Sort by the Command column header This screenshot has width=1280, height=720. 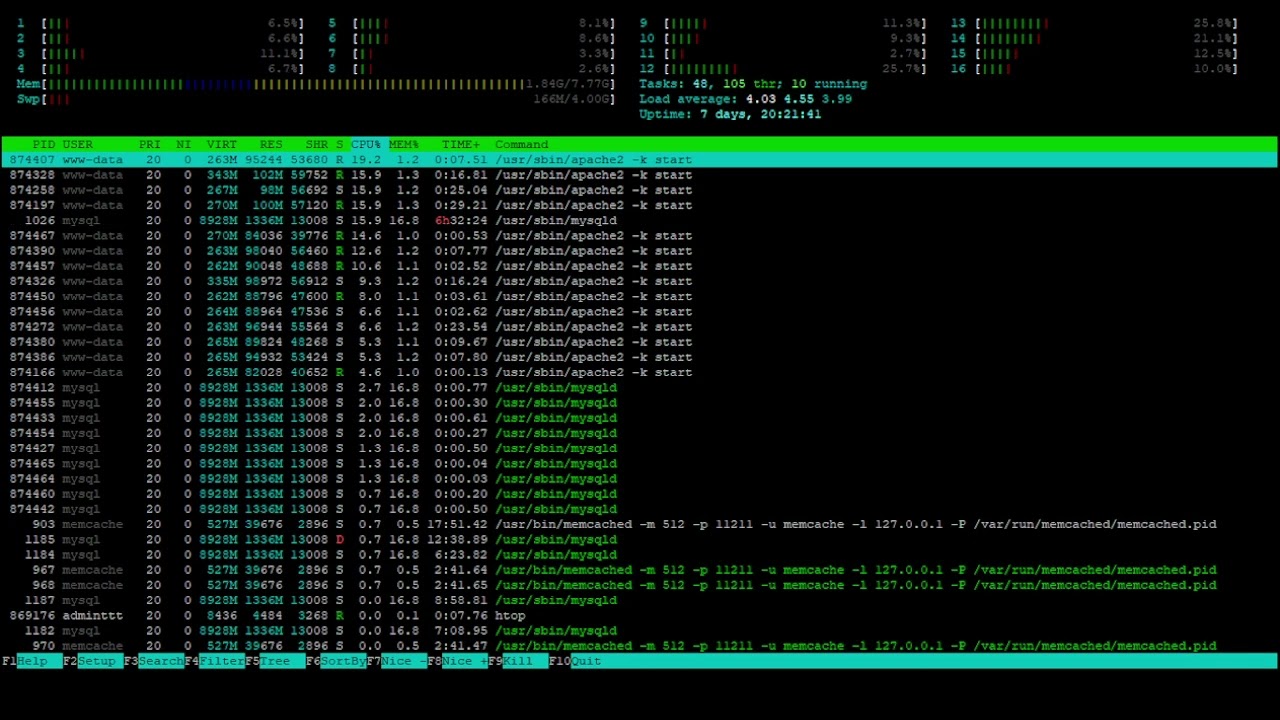(x=522, y=144)
